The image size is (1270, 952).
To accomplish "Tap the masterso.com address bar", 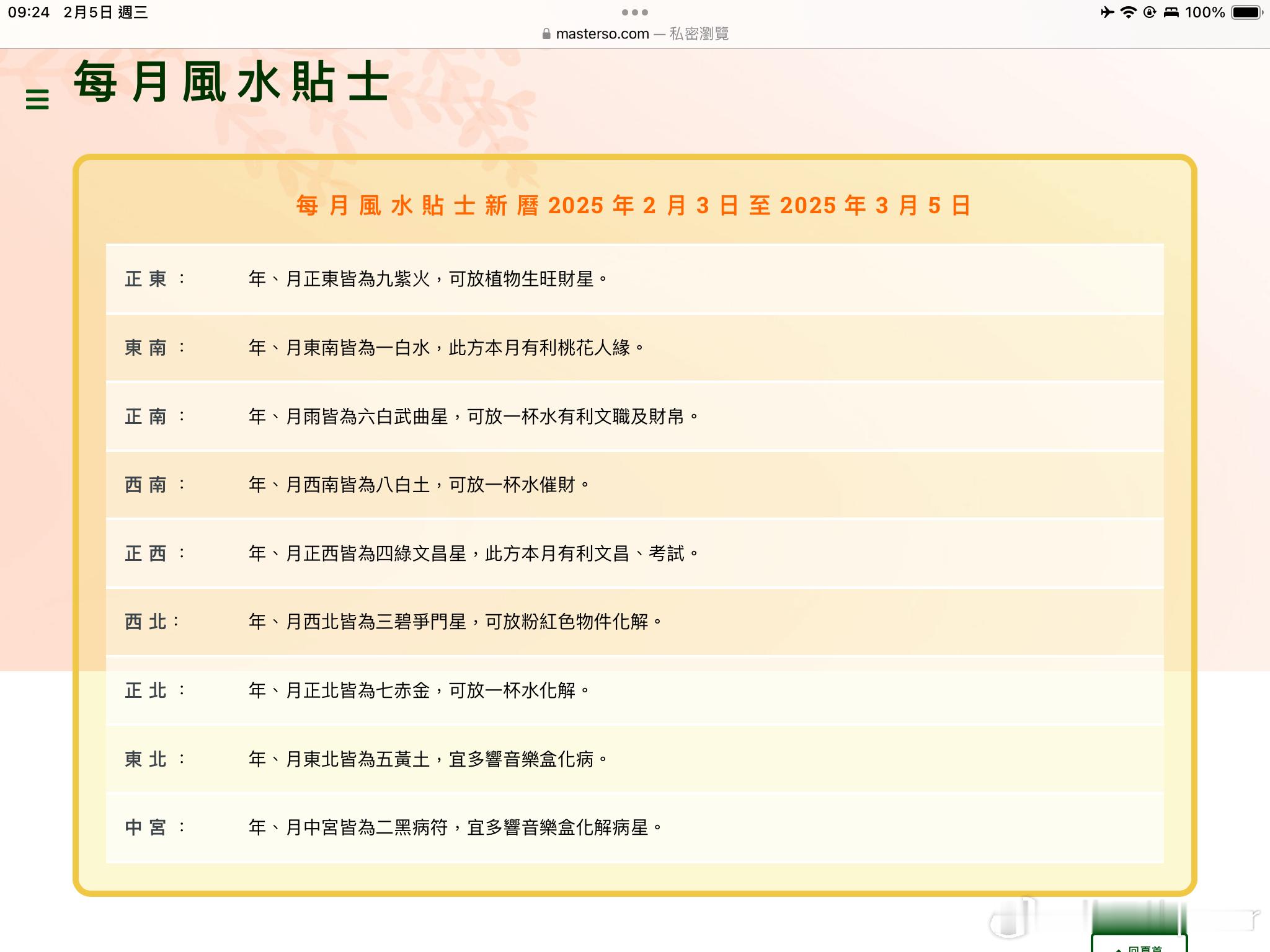I will (x=635, y=33).
